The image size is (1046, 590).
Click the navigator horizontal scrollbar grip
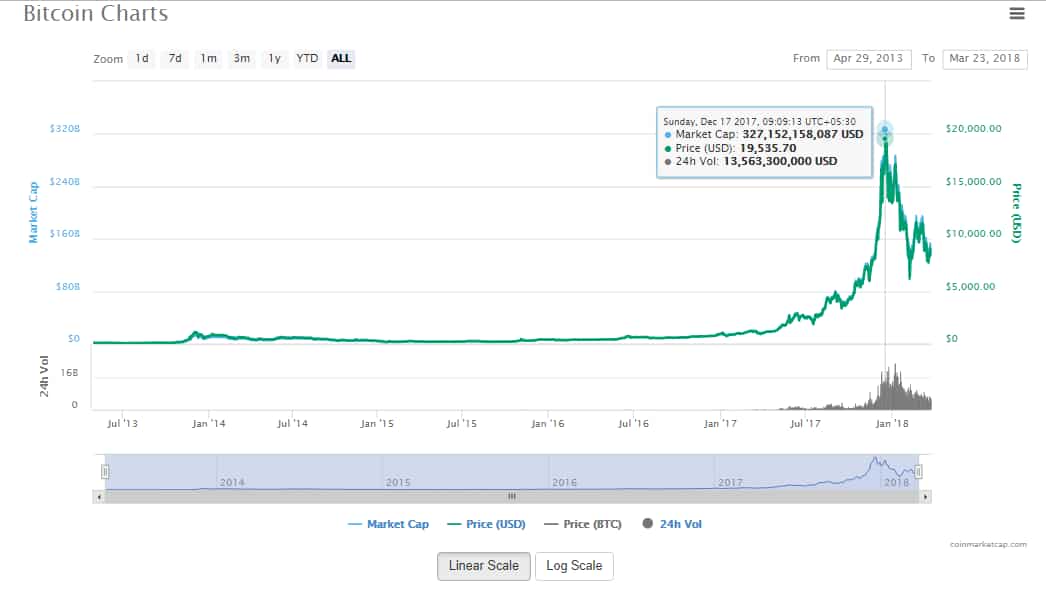pyautogui.click(x=512, y=497)
